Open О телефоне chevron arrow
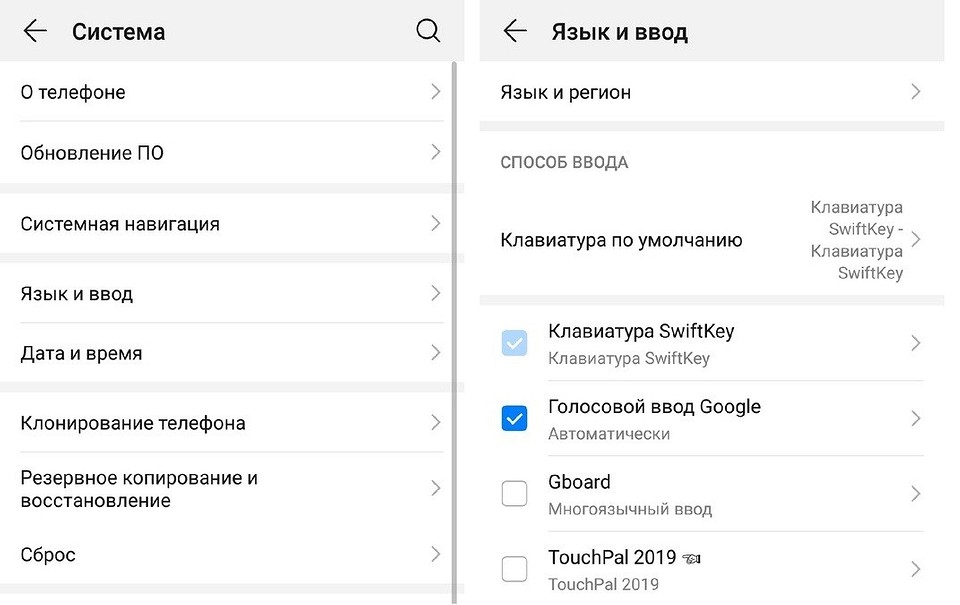This screenshot has width=960, height=605. click(x=435, y=92)
